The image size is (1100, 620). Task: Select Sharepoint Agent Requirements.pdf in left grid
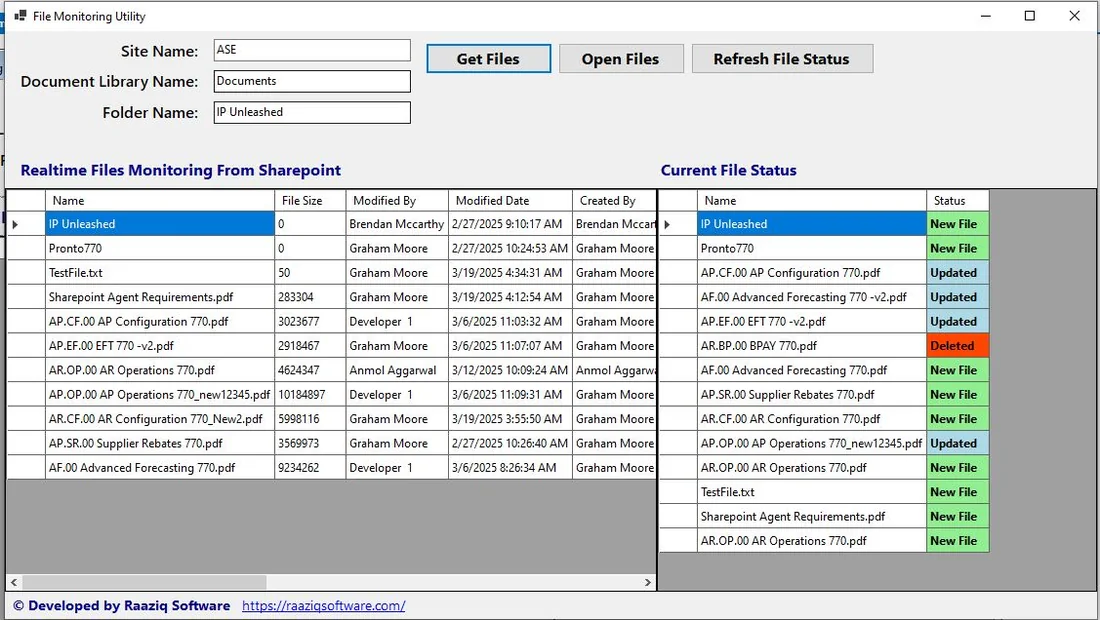pyautogui.click(x=160, y=297)
